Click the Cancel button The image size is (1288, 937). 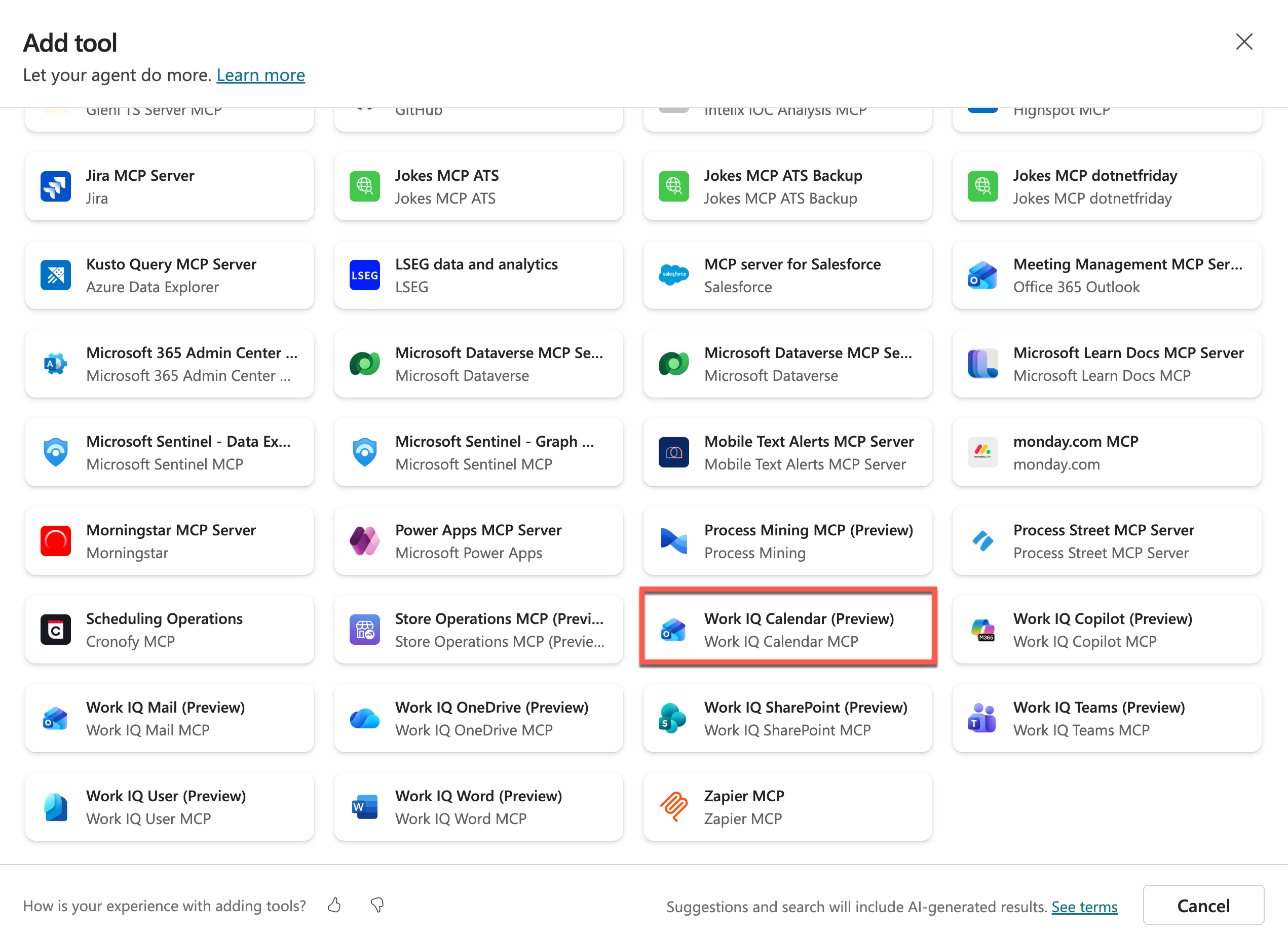tap(1203, 905)
